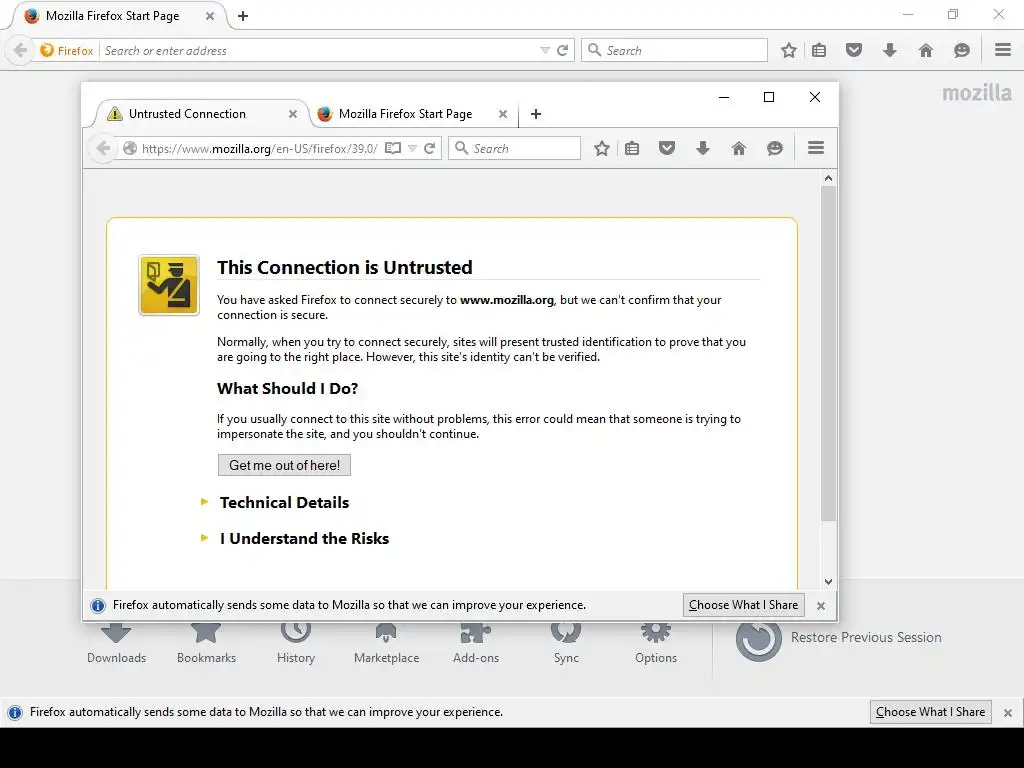Click Reader View icon in address bar
The image size is (1024, 768).
392,148
